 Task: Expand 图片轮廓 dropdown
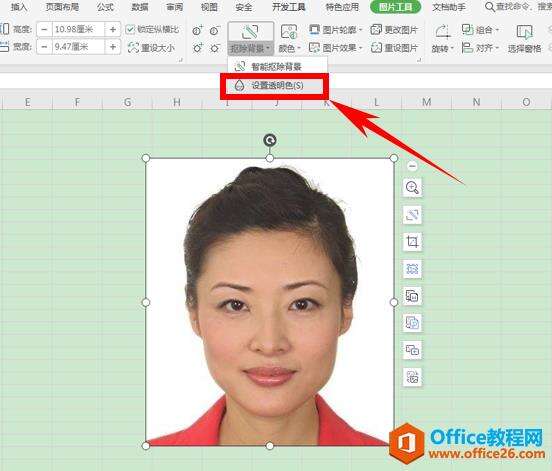(335, 30)
